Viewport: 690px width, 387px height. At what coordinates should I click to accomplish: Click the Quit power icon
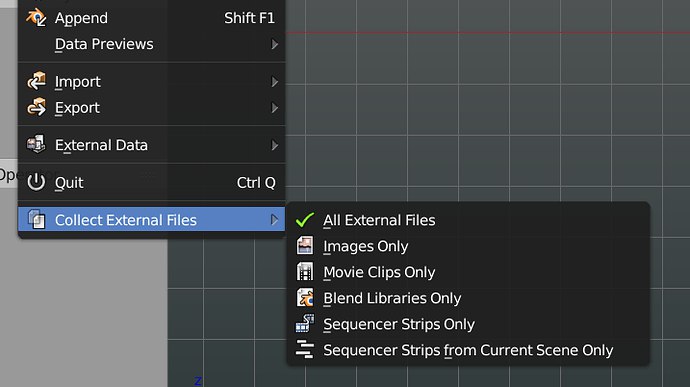(x=36, y=182)
